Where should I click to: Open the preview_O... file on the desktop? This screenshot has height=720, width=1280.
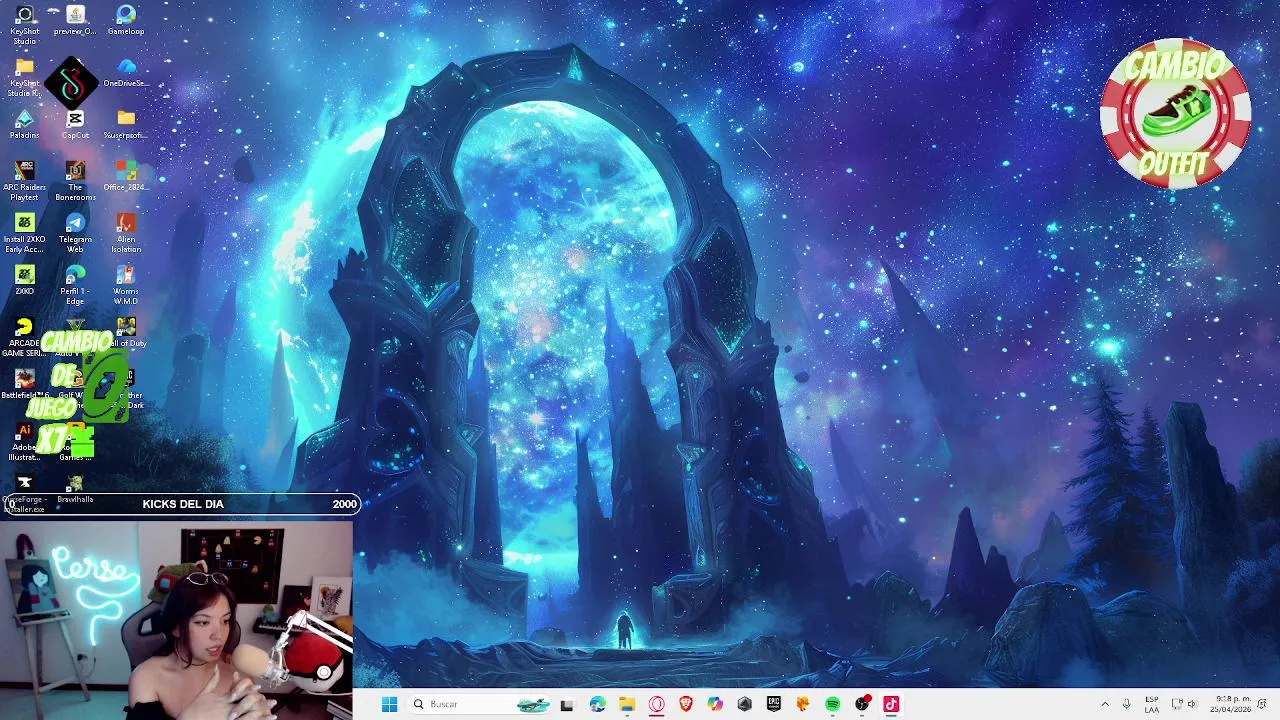[75, 20]
